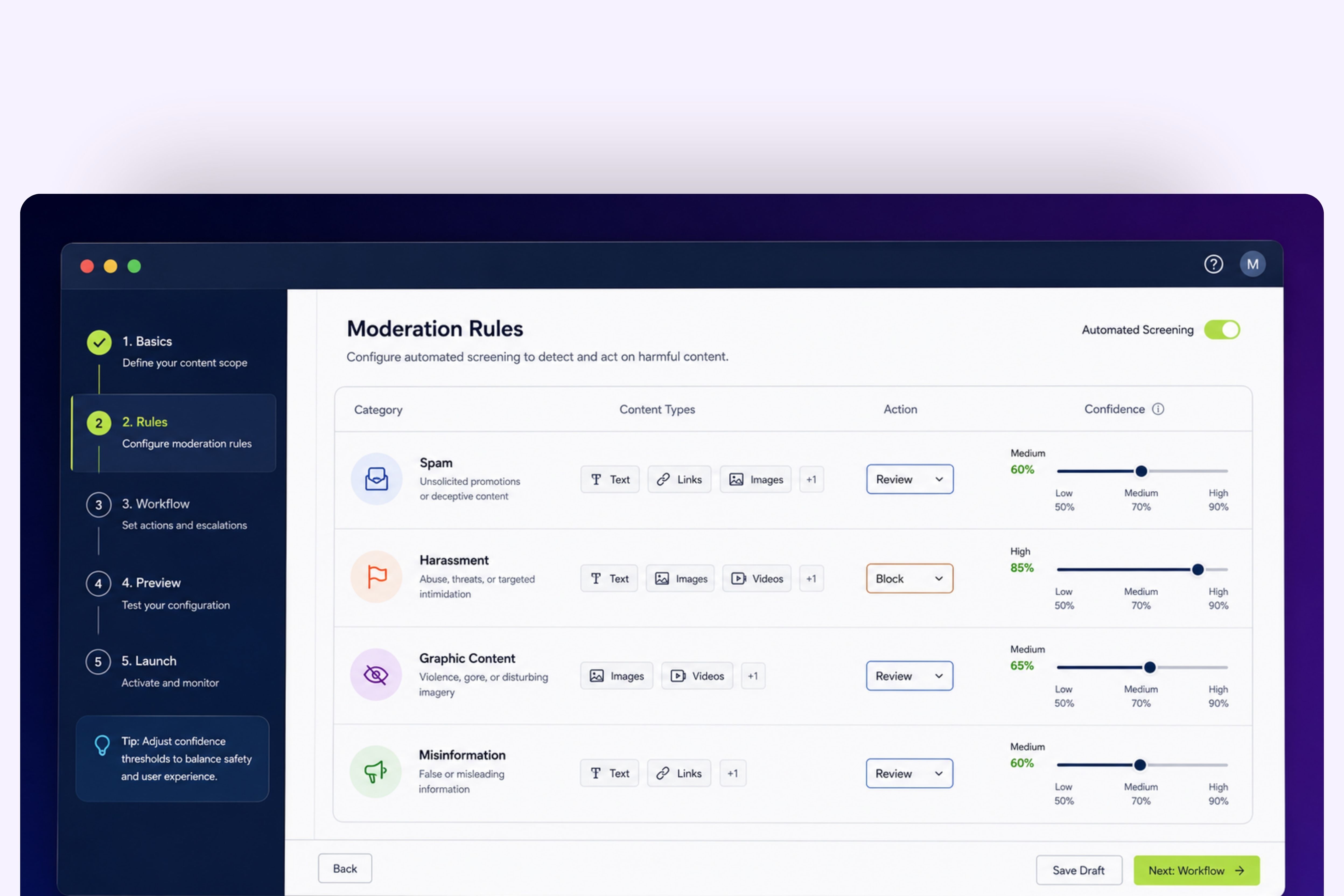The width and height of the screenshot is (1344, 896).
Task: Expand the +1 content types for Harassment
Action: click(811, 578)
